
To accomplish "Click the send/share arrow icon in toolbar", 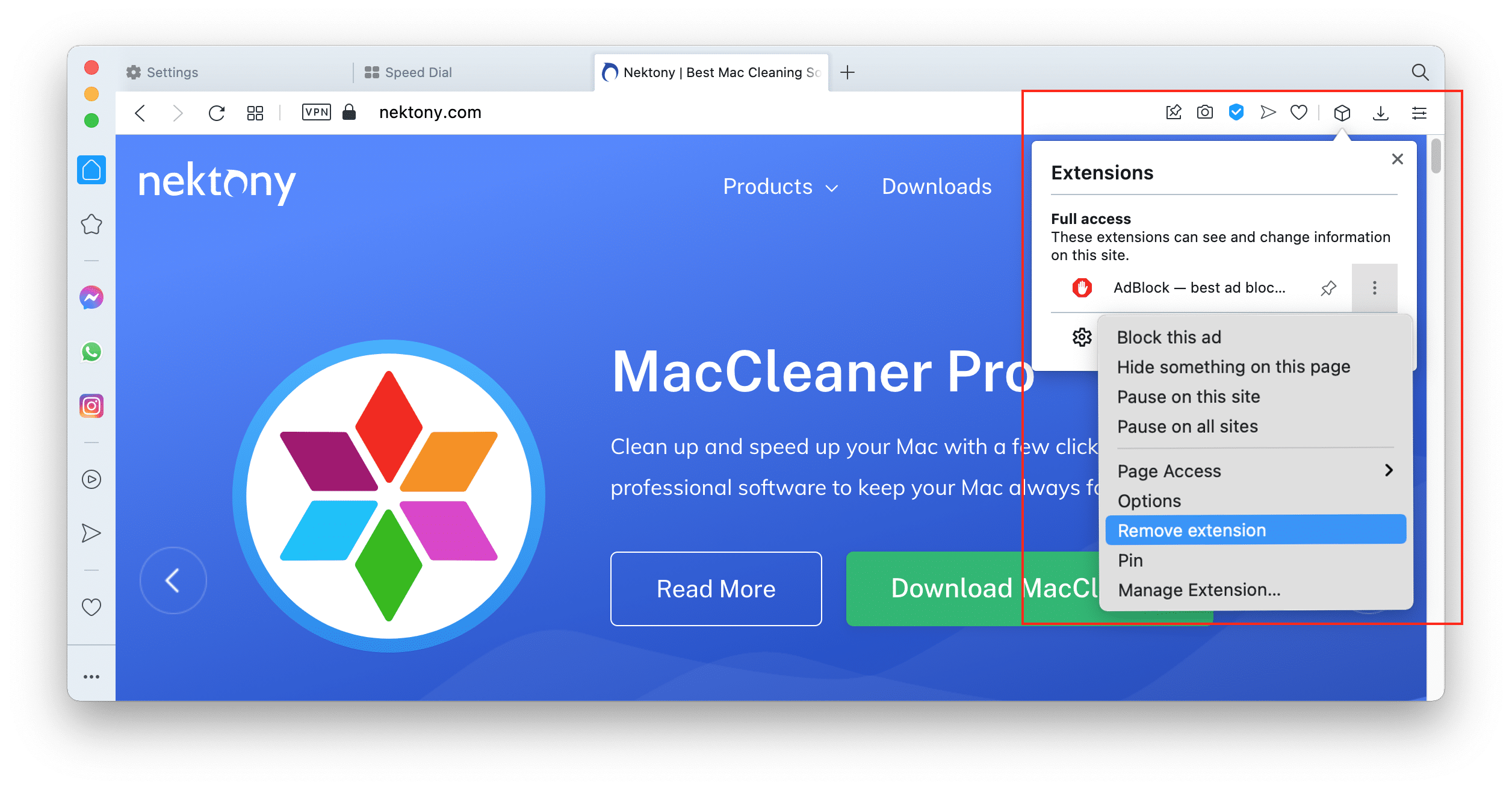I will [1268, 113].
